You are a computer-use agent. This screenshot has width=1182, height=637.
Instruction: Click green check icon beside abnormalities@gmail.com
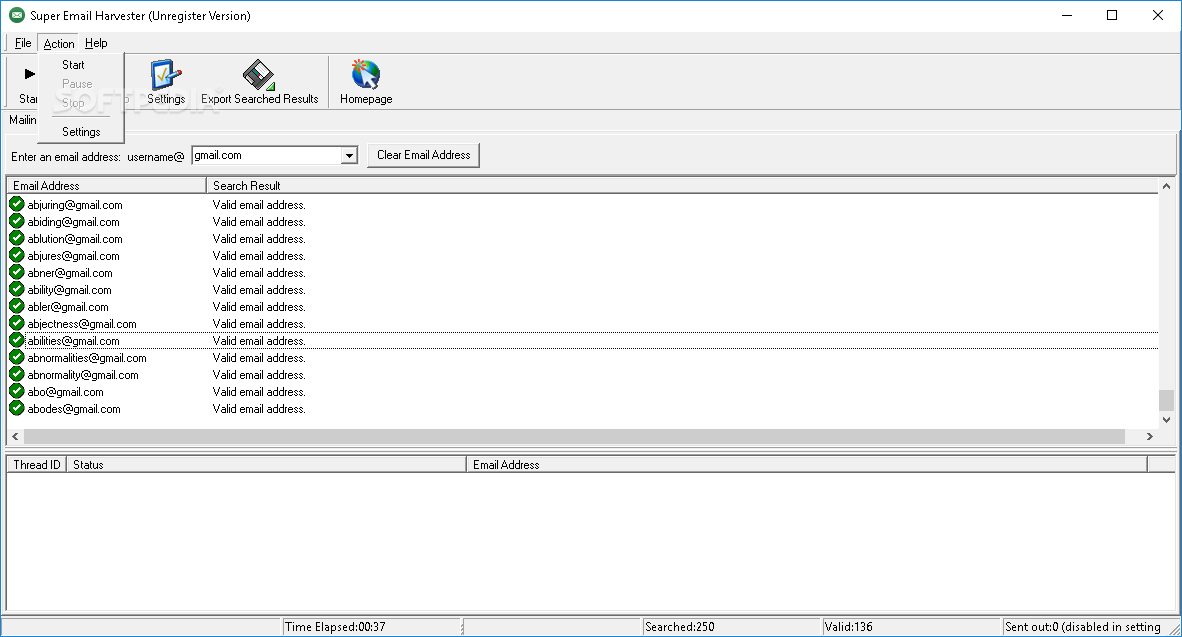coord(17,357)
